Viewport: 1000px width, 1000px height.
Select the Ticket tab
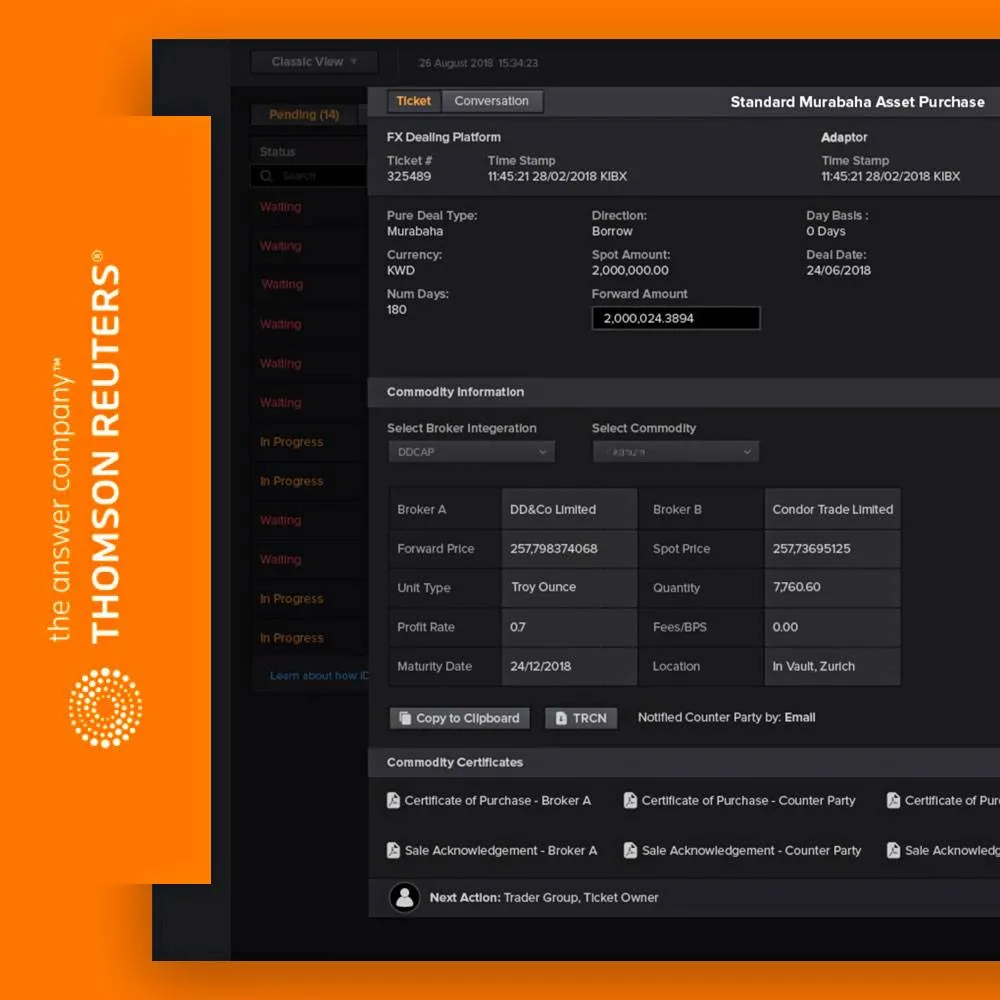[413, 100]
